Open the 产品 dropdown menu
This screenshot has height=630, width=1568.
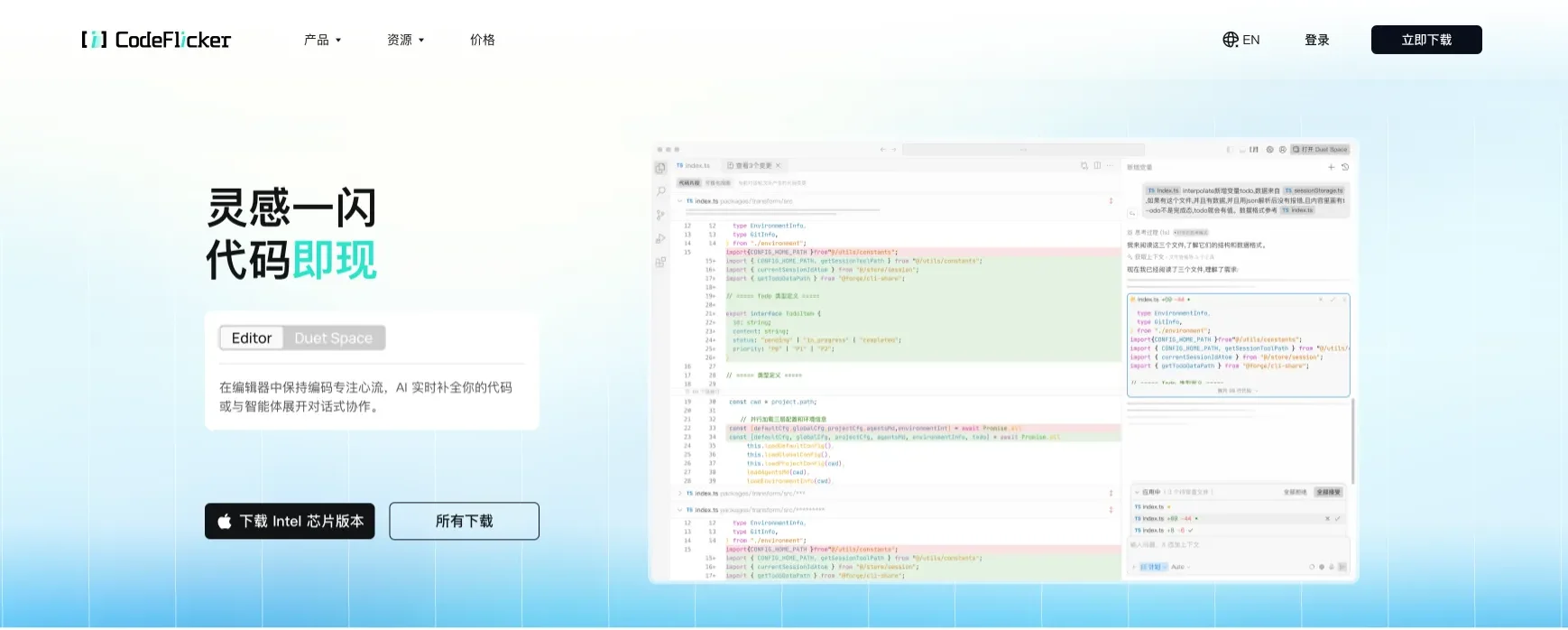(x=322, y=40)
